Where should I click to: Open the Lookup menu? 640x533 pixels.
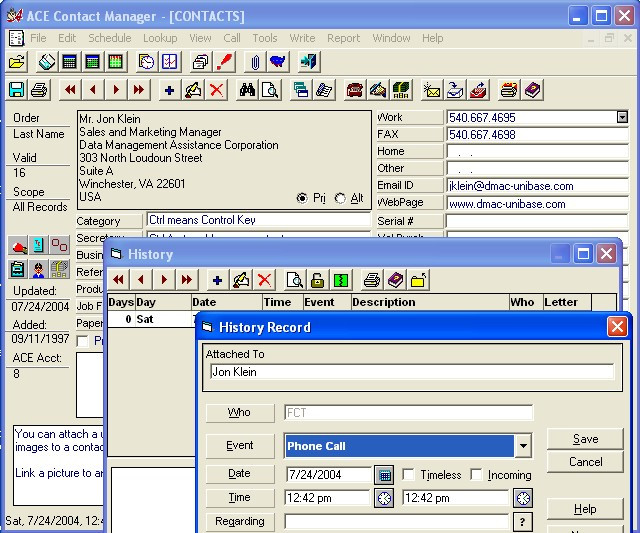pos(160,38)
